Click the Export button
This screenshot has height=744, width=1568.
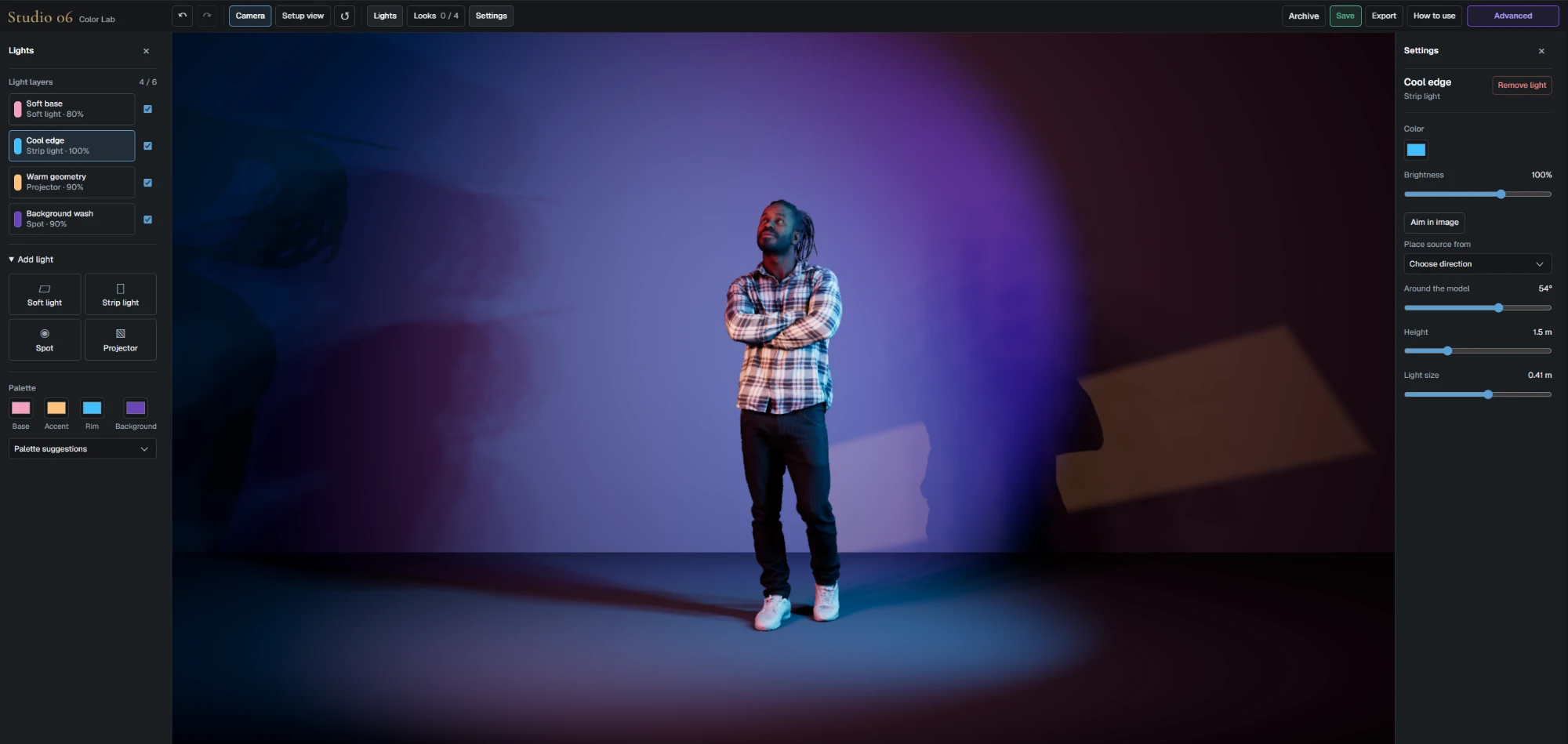pyautogui.click(x=1384, y=16)
